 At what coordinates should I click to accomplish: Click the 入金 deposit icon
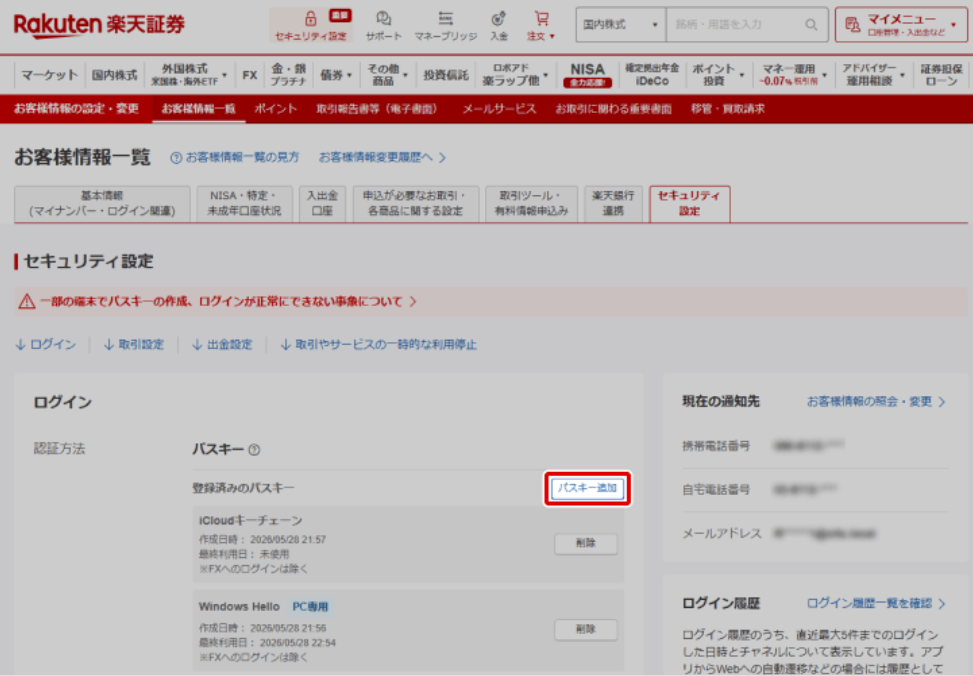coord(498,19)
